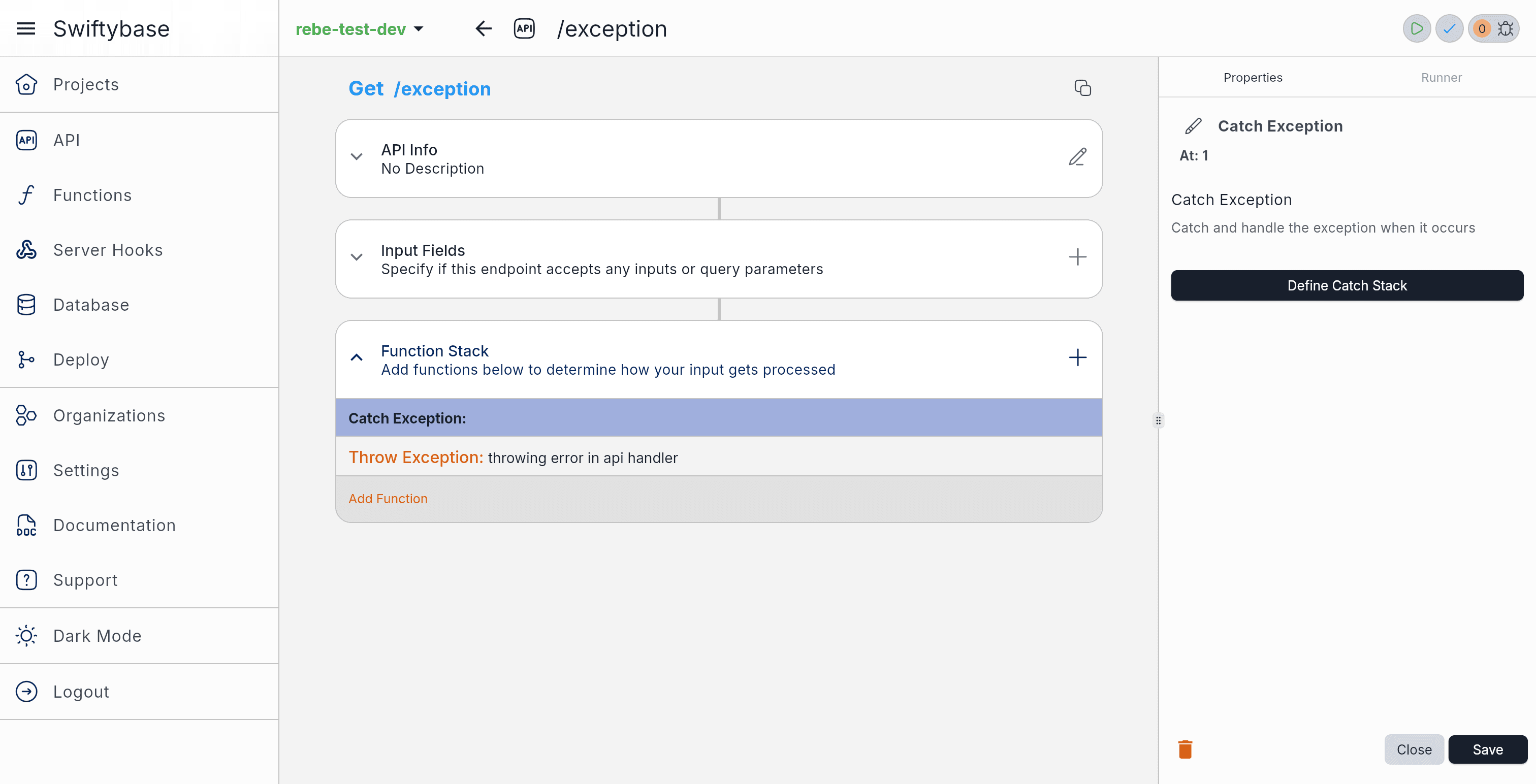Viewport: 1536px width, 784px height.
Task: Click the Functions f icon
Action: (26, 195)
